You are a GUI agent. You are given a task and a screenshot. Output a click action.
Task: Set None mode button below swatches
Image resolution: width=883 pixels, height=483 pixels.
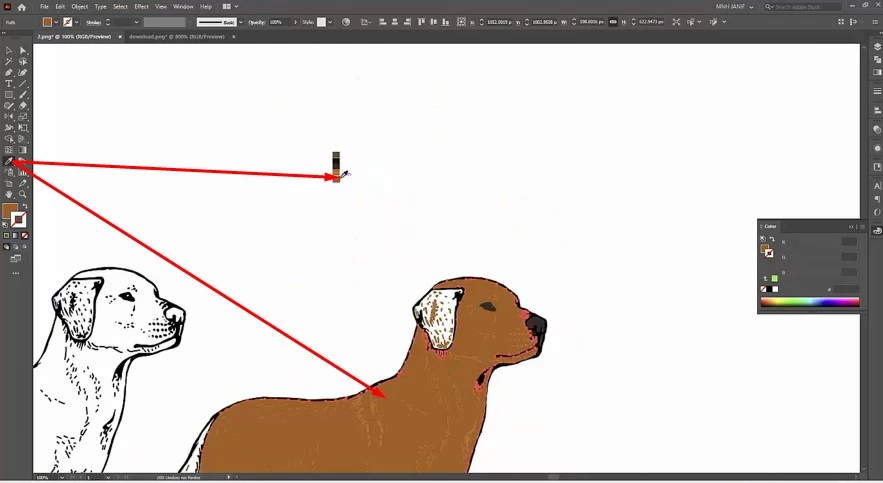24,235
